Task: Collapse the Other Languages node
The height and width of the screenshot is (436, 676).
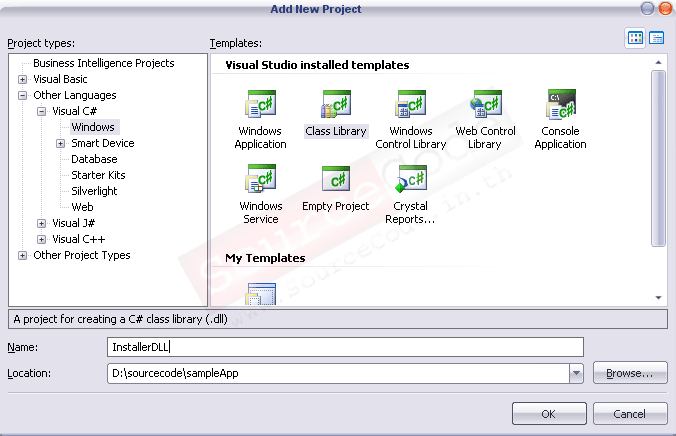Action: tap(22, 95)
